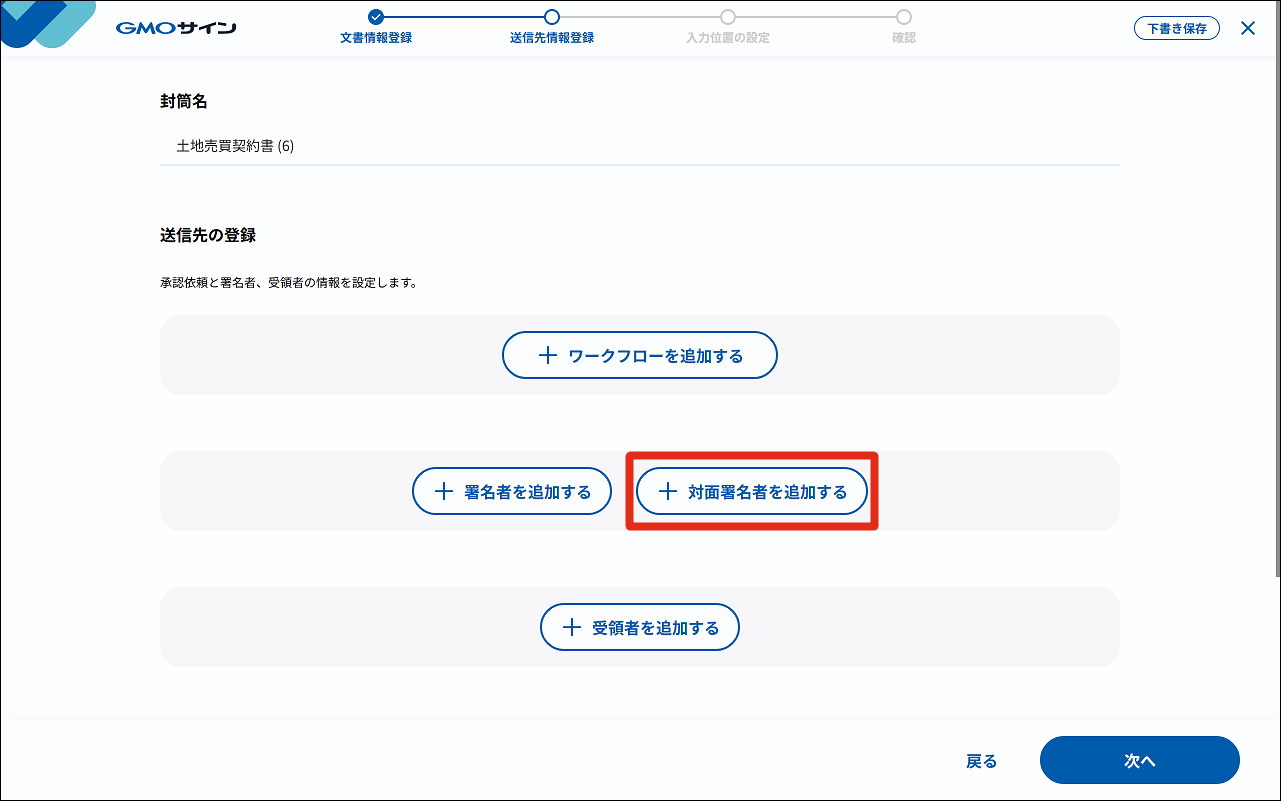Image resolution: width=1281 pixels, height=801 pixels.
Task: Click the 入力位置の設定 step circle
Action: pos(728,16)
